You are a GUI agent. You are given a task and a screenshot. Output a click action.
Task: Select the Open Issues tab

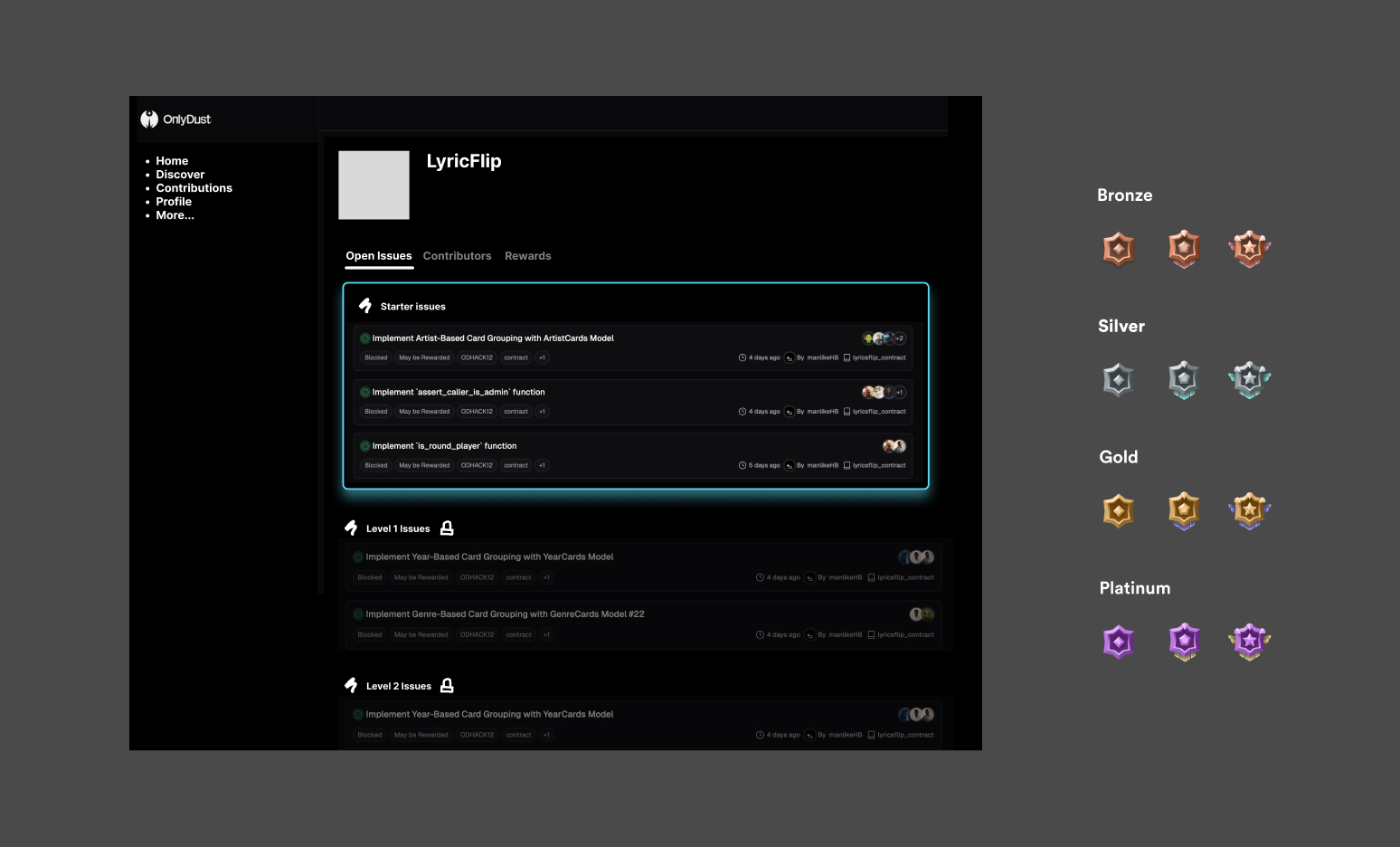[x=378, y=256]
